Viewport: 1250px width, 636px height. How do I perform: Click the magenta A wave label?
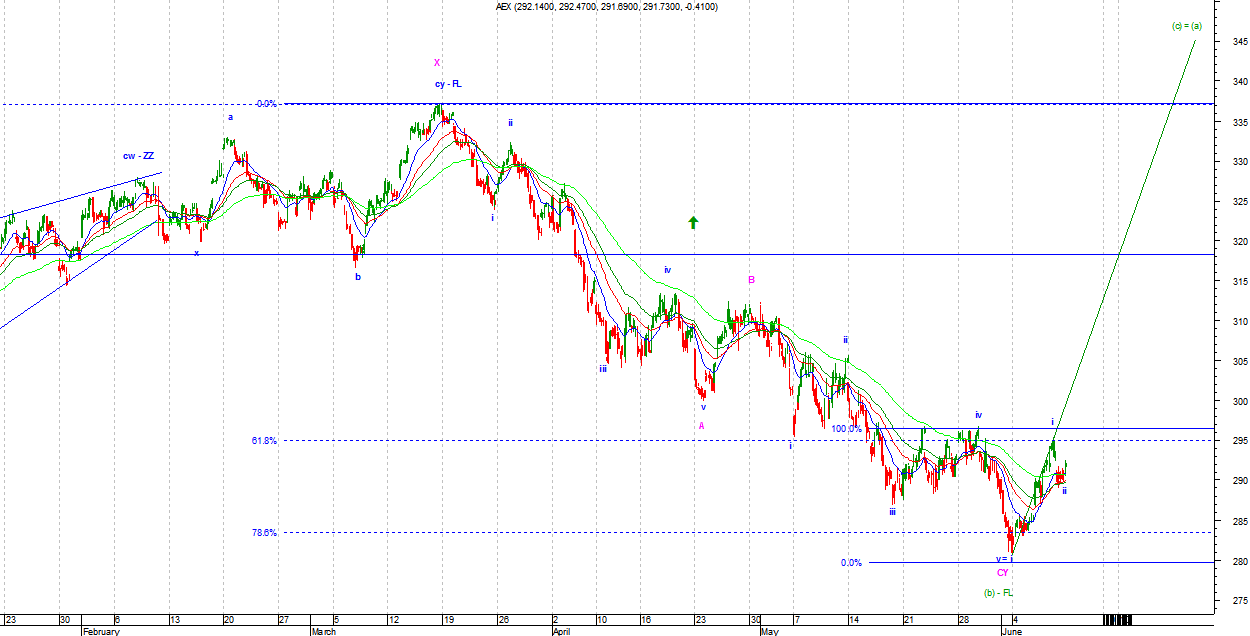click(x=701, y=425)
